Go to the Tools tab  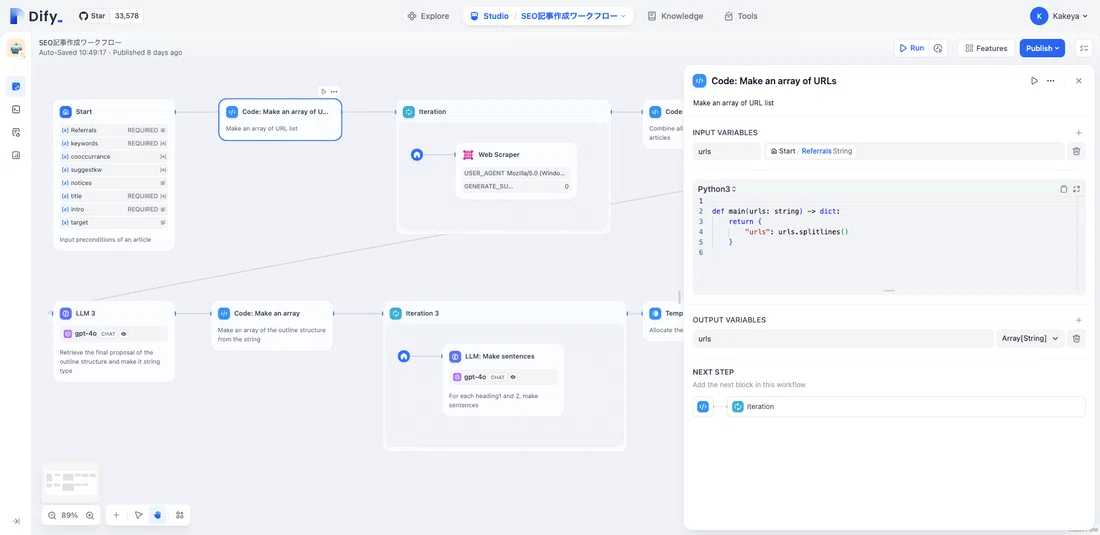pyautogui.click(x=741, y=15)
